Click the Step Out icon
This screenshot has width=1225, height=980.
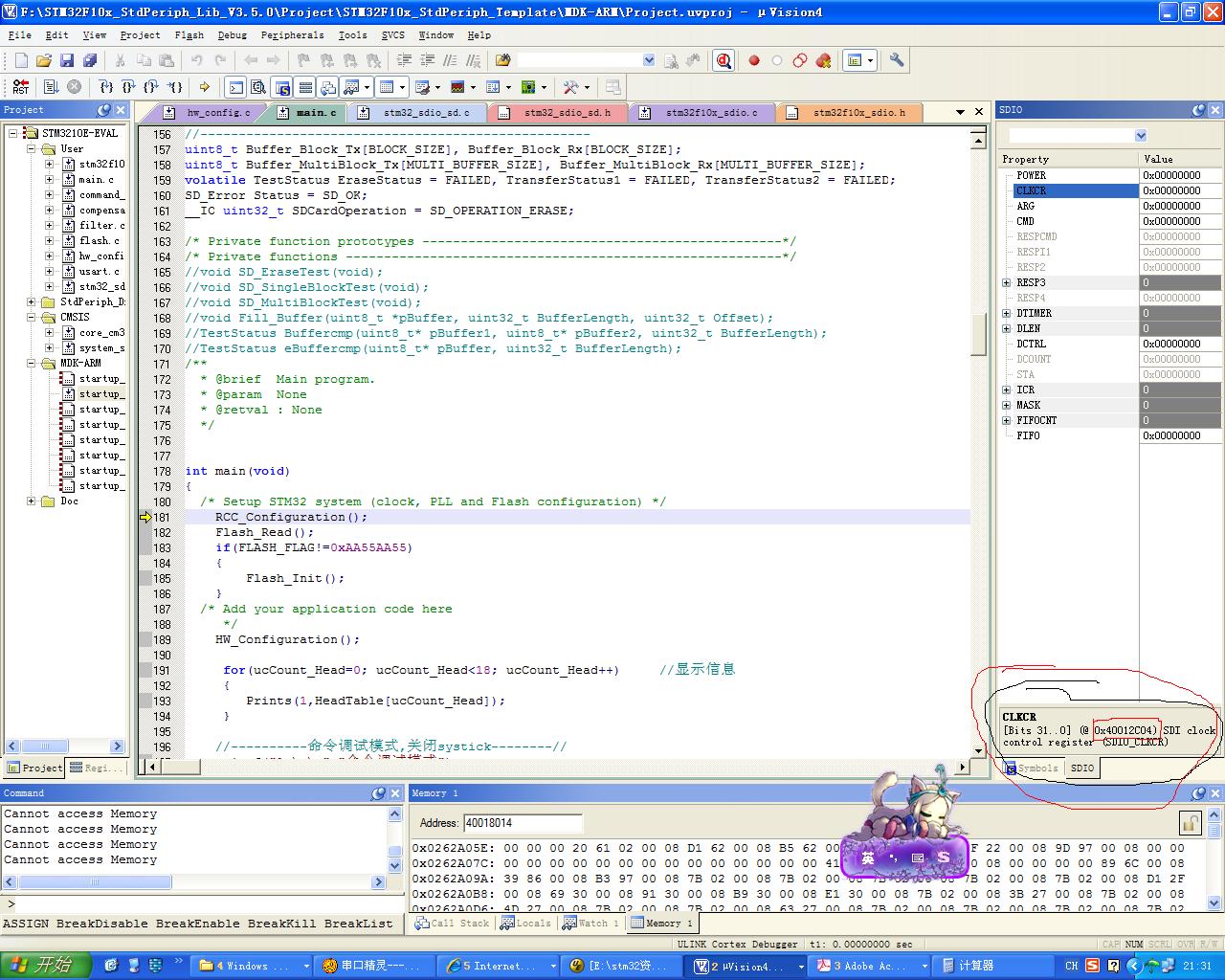click(x=151, y=87)
